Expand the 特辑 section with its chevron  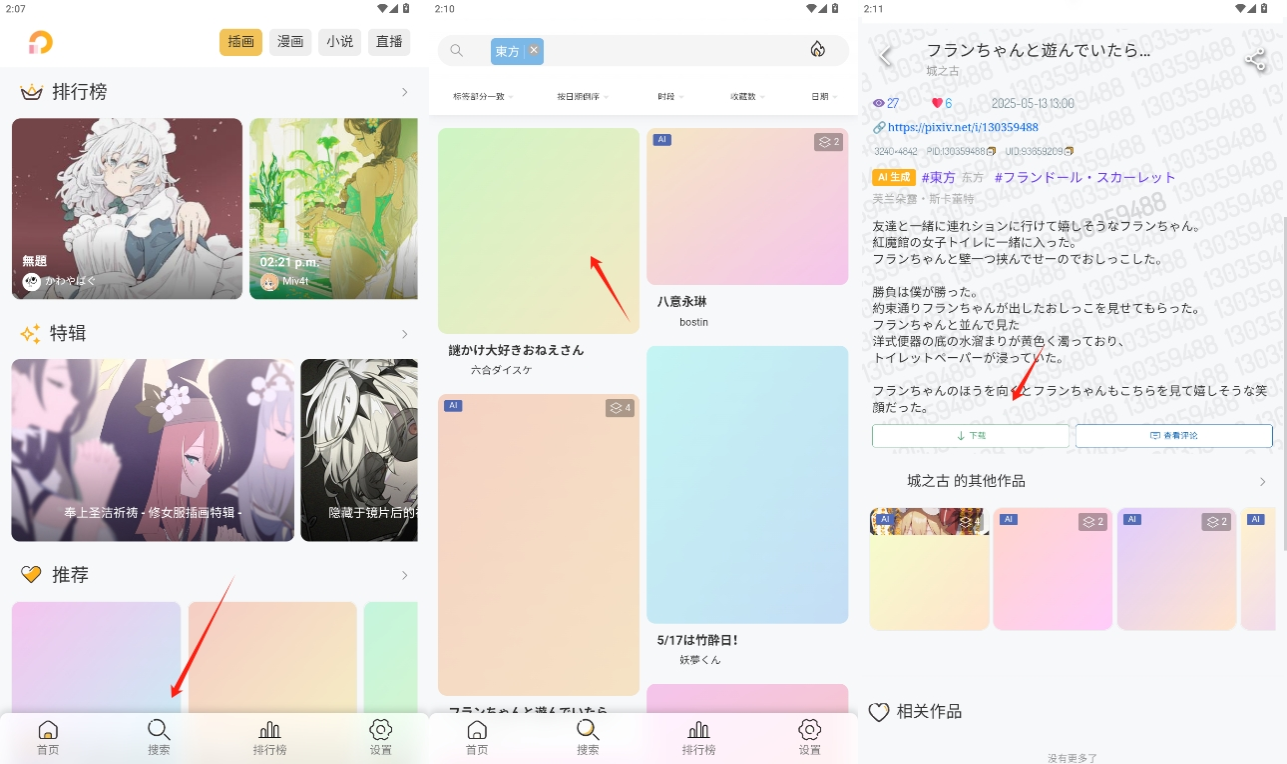405,334
